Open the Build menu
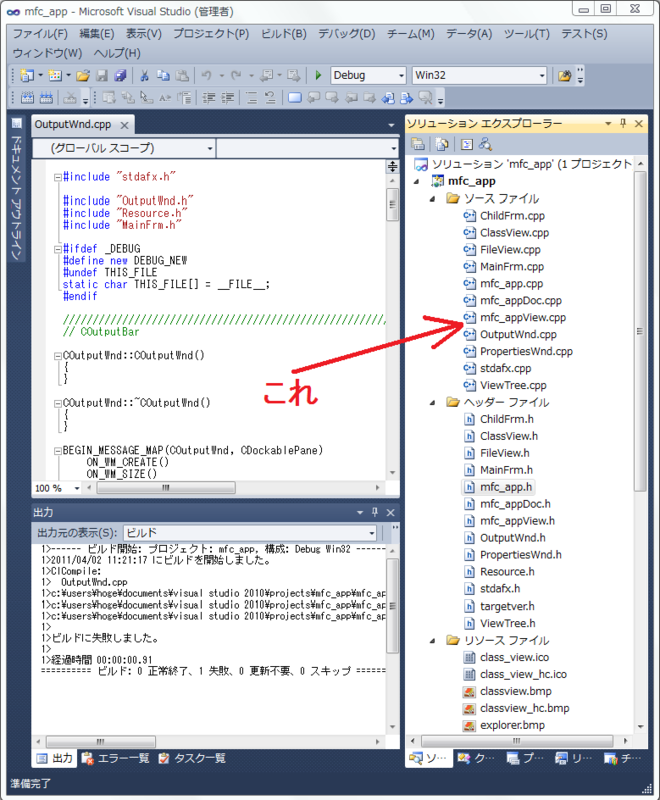The image size is (660, 800). 284,34
